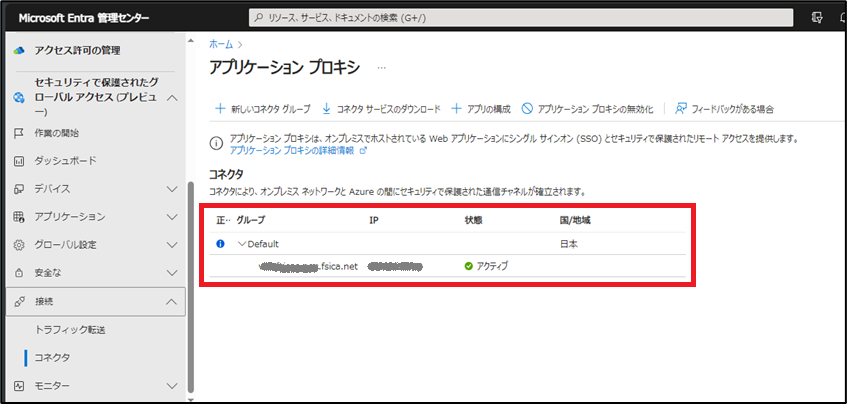Select コネクタ in sidebar
The image size is (847, 404).
tap(52, 358)
